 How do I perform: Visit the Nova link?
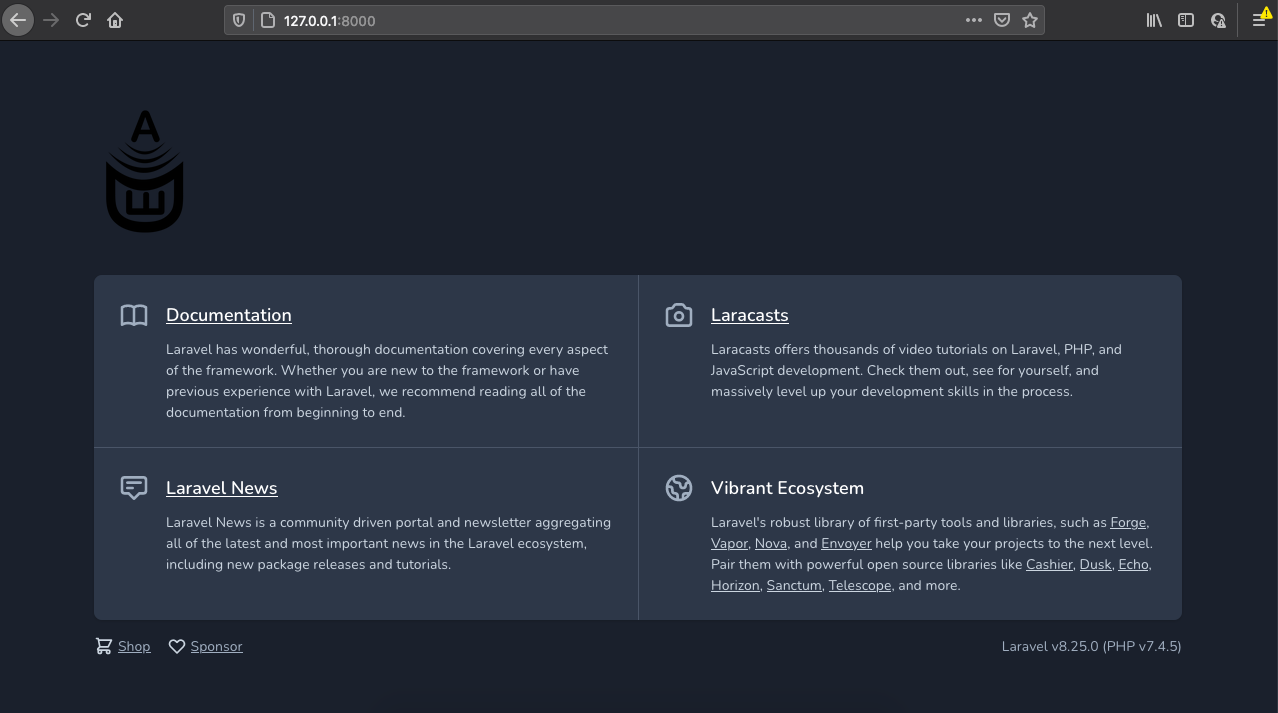click(771, 543)
